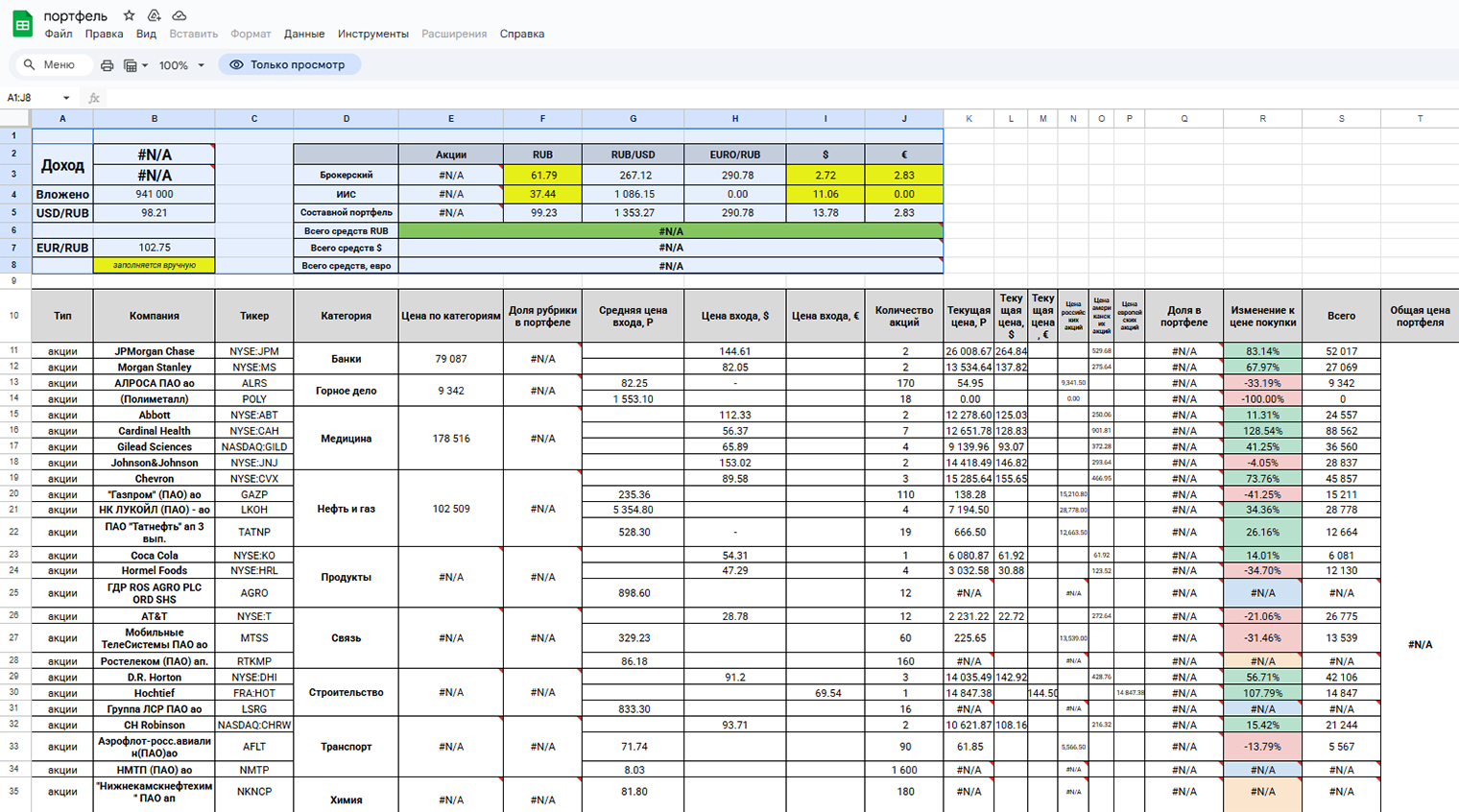The width and height of the screenshot is (1459, 812).
Task: Select column header B
Action: click(154, 119)
